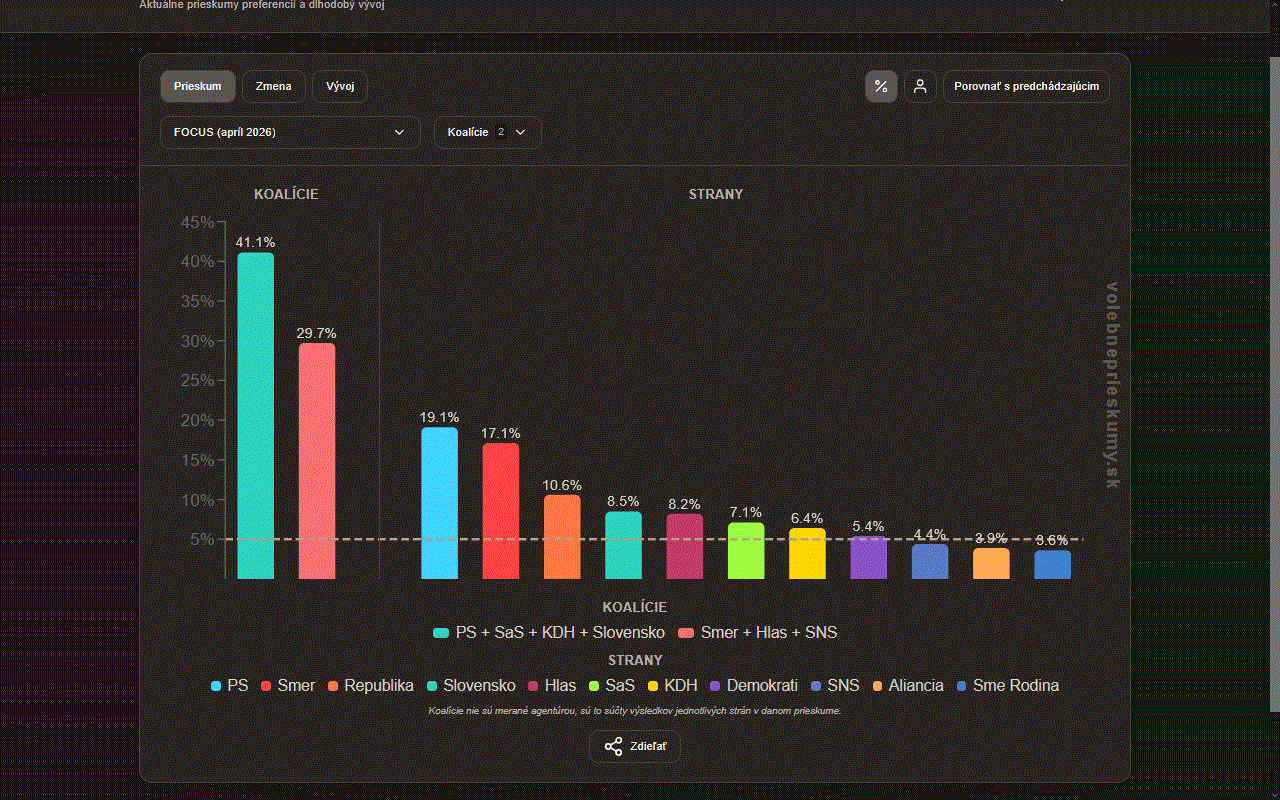Toggle PS legend entry in Strany
The height and width of the screenshot is (800, 1280).
229,686
